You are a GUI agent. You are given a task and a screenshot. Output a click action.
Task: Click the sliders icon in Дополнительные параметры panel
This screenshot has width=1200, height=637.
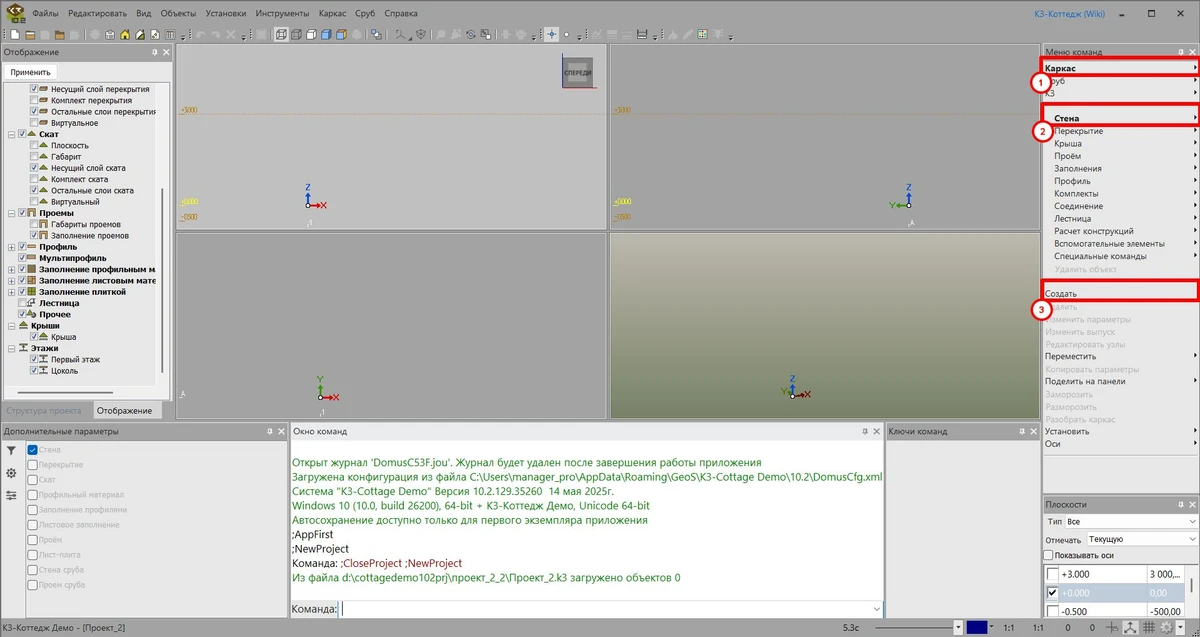11,495
